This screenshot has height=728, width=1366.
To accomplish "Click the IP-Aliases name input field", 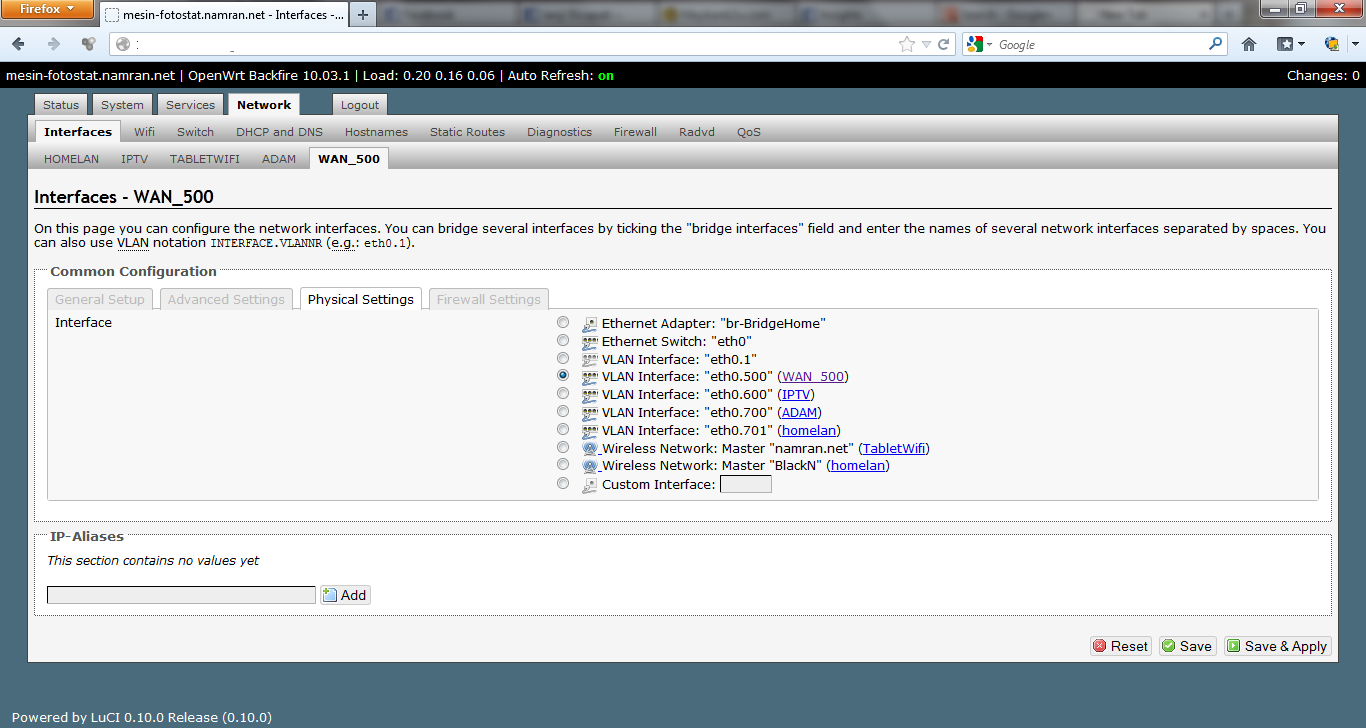I will [181, 595].
